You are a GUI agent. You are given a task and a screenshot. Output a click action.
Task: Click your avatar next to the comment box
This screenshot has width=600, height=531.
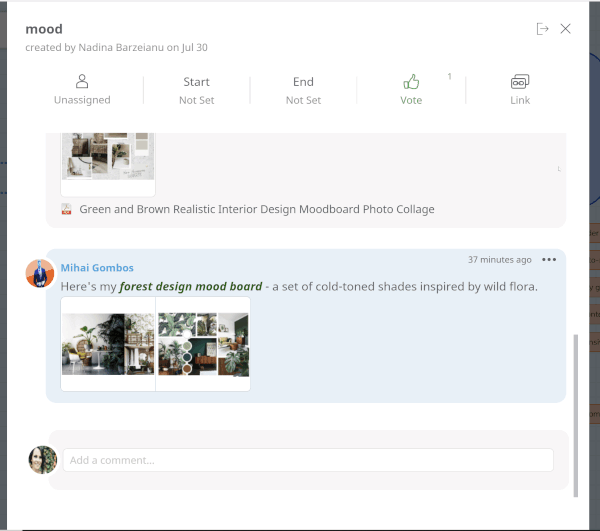coord(42,459)
